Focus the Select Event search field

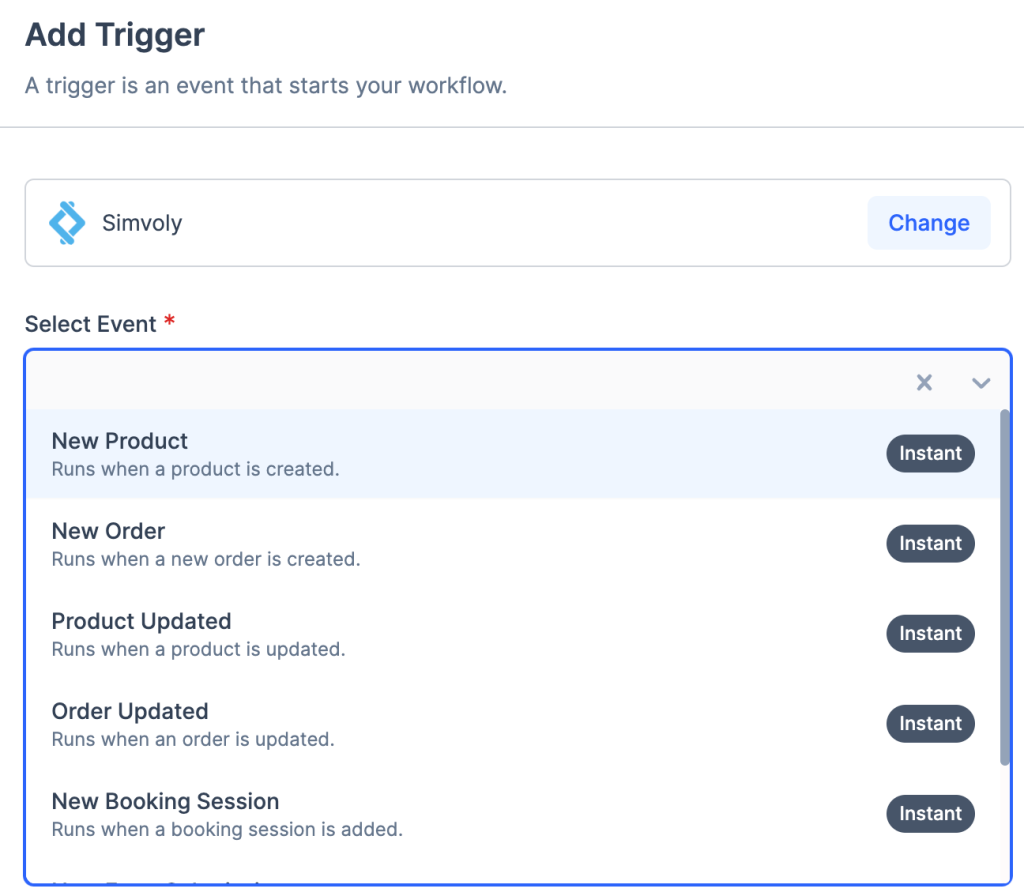pyautogui.click(x=460, y=382)
